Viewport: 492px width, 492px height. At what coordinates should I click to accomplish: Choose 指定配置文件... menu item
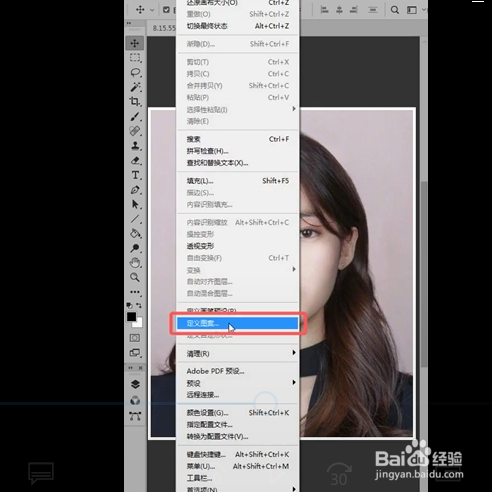237,425
